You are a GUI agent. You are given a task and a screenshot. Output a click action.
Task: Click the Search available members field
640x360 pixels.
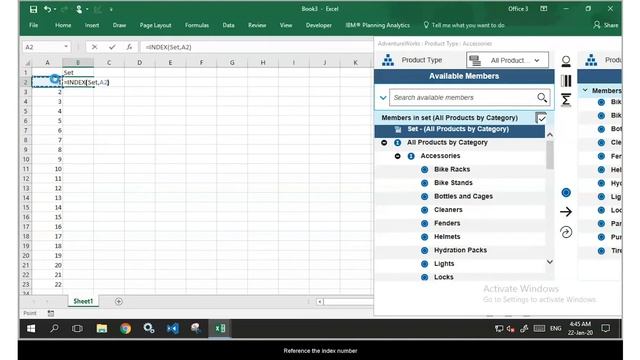point(463,98)
